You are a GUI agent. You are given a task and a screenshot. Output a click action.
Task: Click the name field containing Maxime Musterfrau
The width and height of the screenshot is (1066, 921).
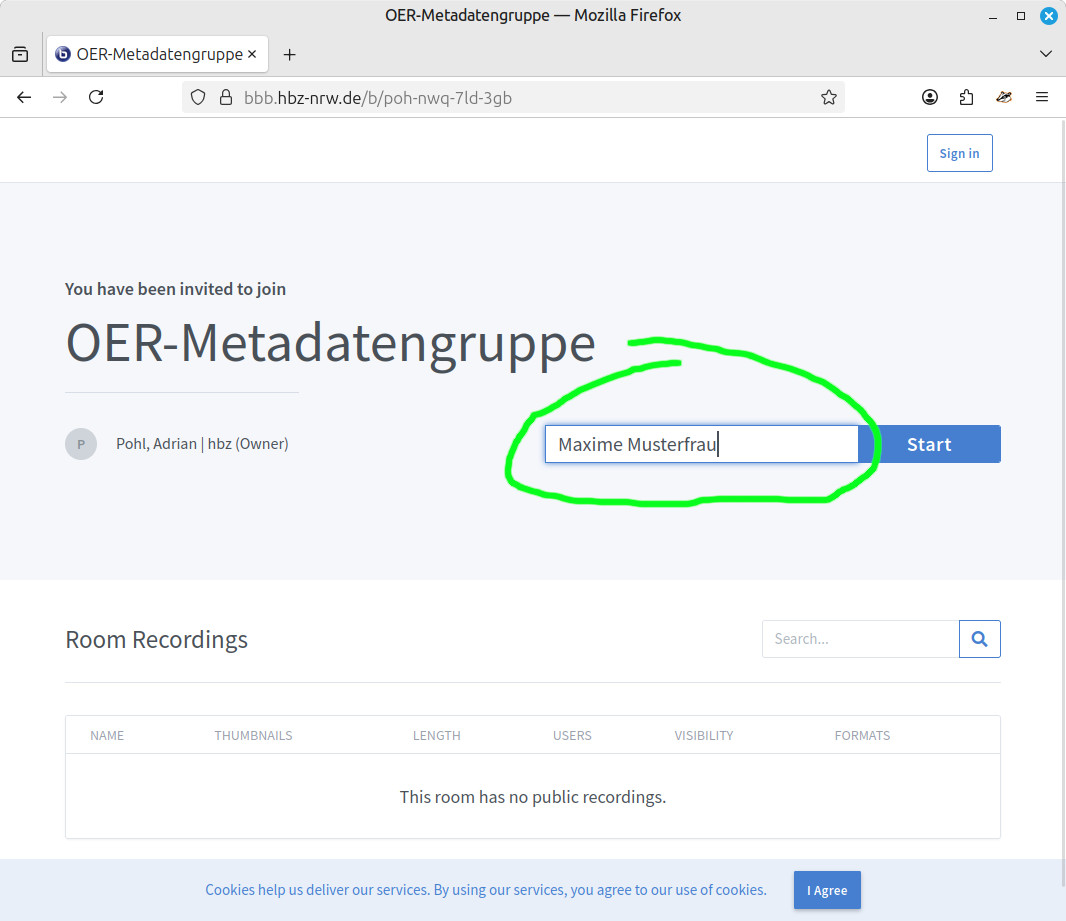(x=700, y=445)
